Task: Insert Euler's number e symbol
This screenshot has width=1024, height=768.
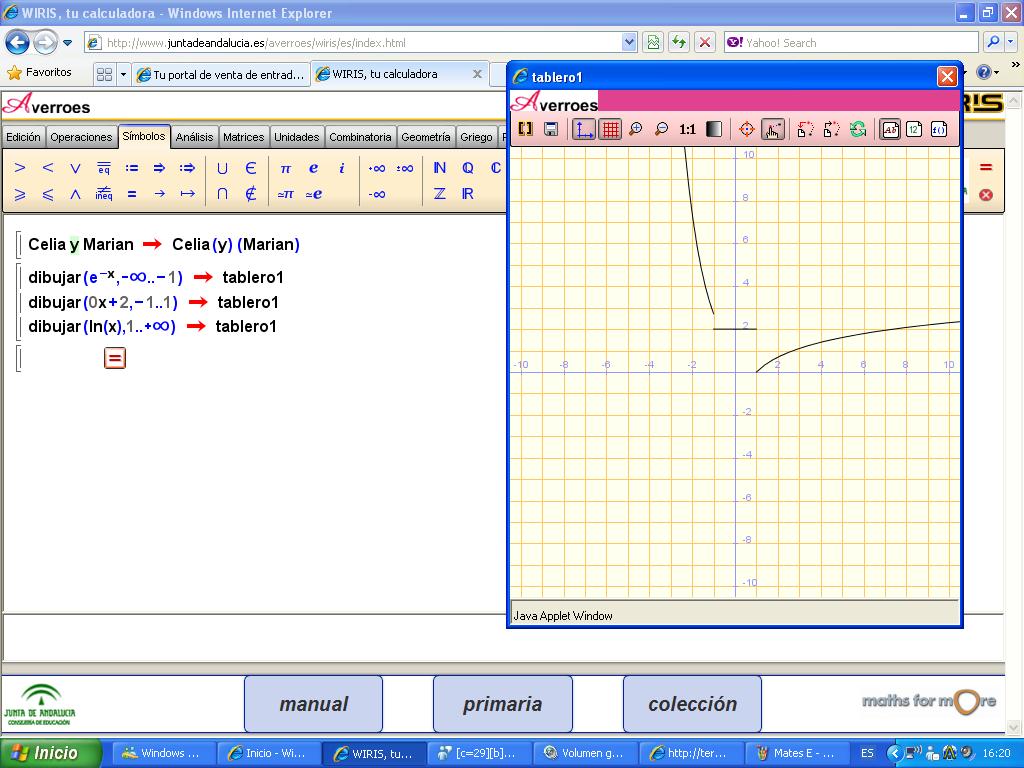Action: (x=313, y=168)
